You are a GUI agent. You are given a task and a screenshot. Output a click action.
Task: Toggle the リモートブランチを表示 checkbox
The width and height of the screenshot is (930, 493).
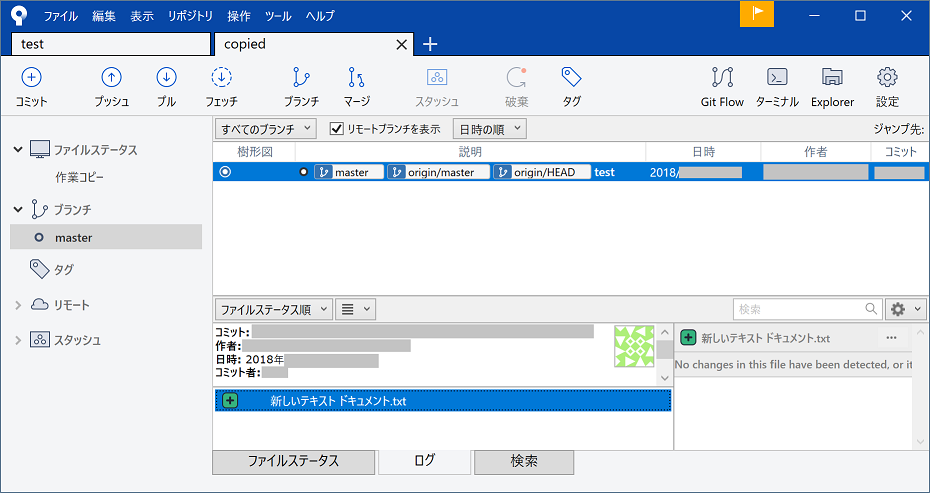(x=337, y=129)
